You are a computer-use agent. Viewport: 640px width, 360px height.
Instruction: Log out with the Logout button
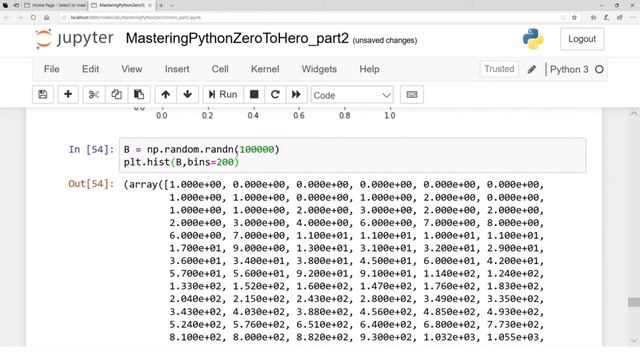pyautogui.click(x=582, y=39)
